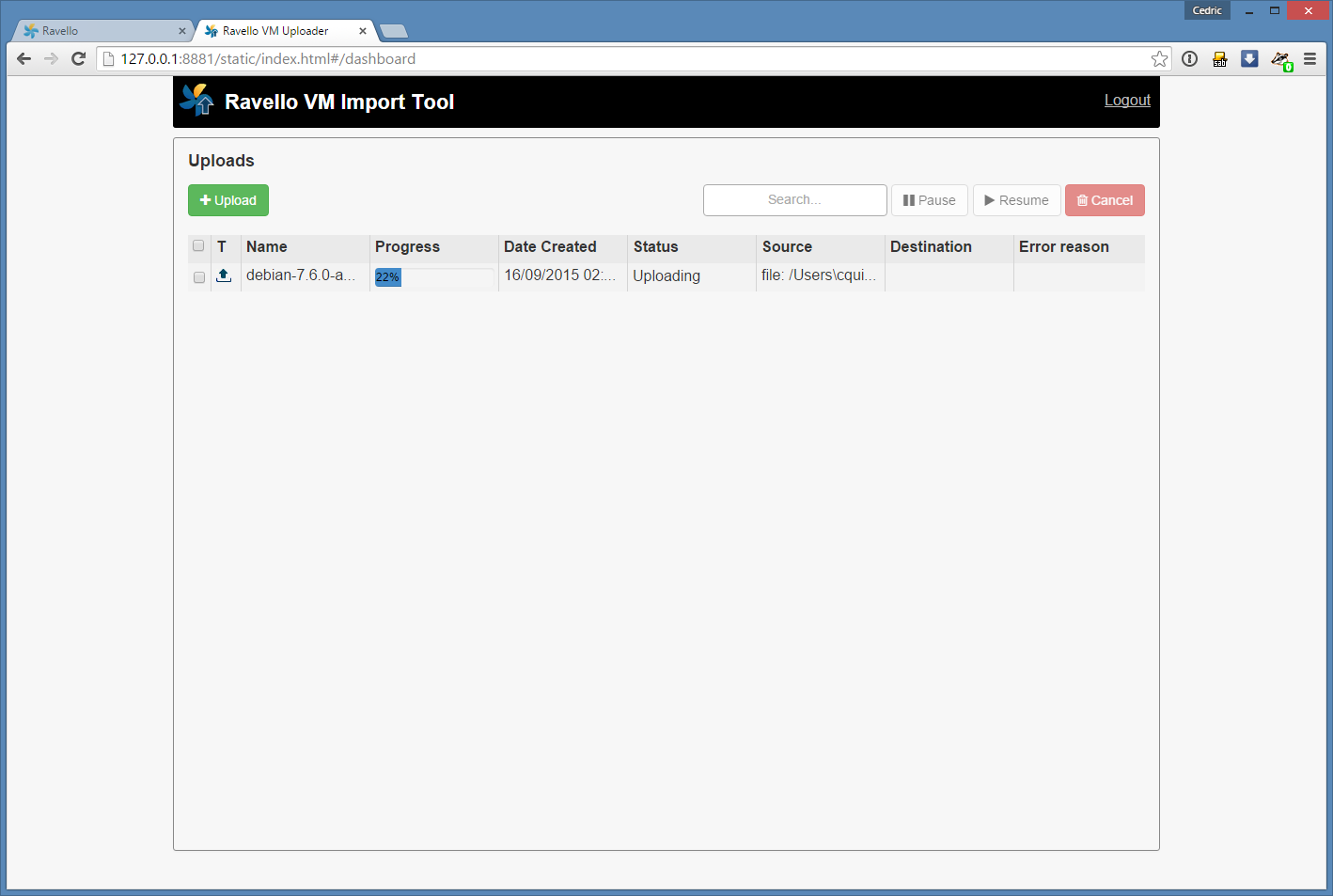Click the blue download extension icon
The image size is (1333, 896).
click(x=1249, y=59)
